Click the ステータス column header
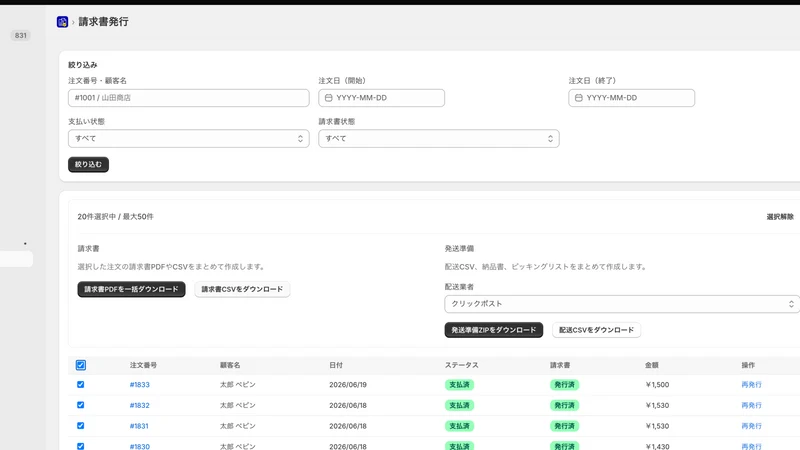This screenshot has height=450, width=800. 462,365
